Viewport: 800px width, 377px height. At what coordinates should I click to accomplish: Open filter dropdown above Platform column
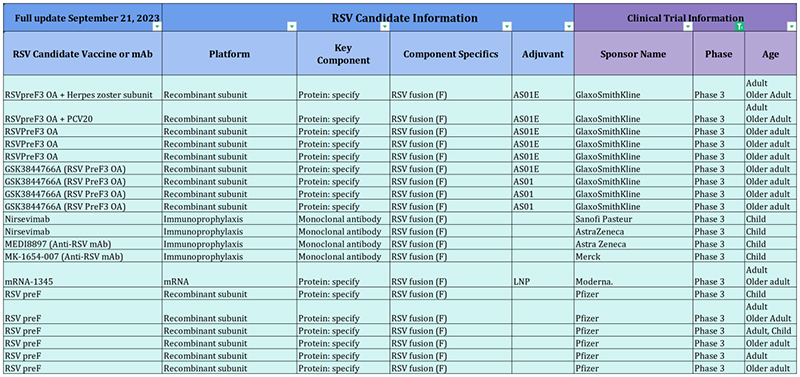click(291, 27)
